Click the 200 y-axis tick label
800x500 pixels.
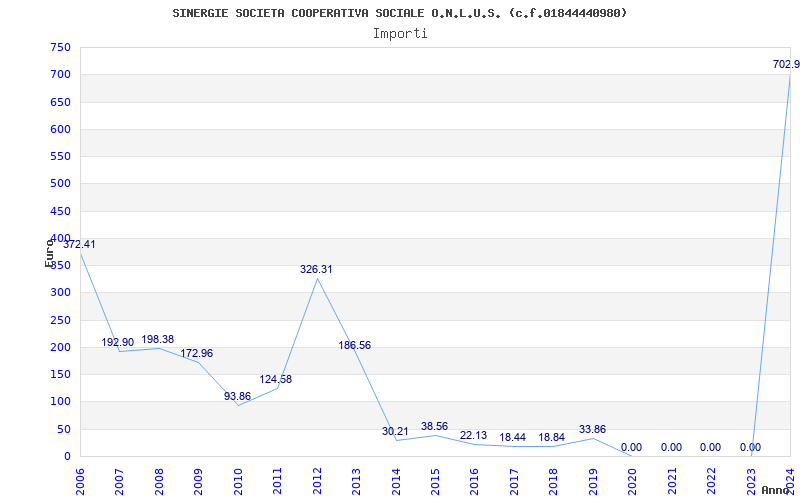[60, 347]
